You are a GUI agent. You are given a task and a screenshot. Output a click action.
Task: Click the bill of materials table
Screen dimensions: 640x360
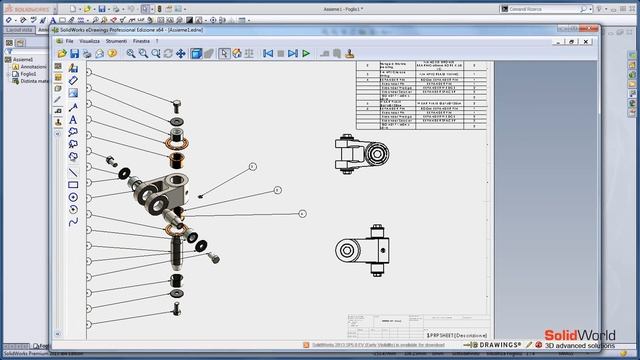click(x=422, y=96)
